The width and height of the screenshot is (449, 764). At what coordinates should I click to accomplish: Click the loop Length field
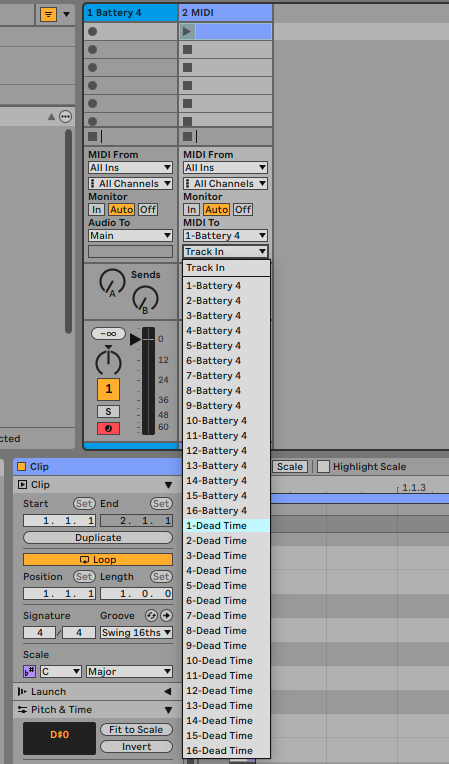[136, 594]
